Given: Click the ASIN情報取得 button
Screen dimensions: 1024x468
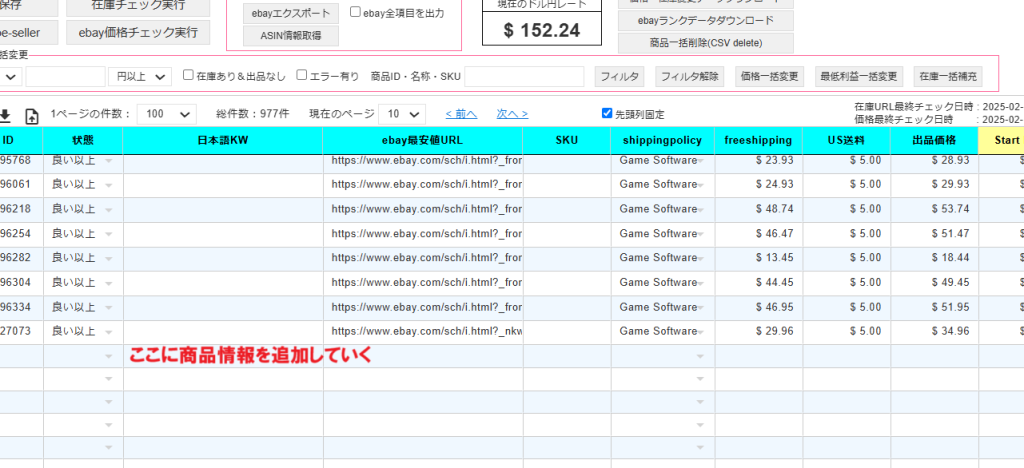Looking at the screenshot, I should pyautogui.click(x=291, y=36).
